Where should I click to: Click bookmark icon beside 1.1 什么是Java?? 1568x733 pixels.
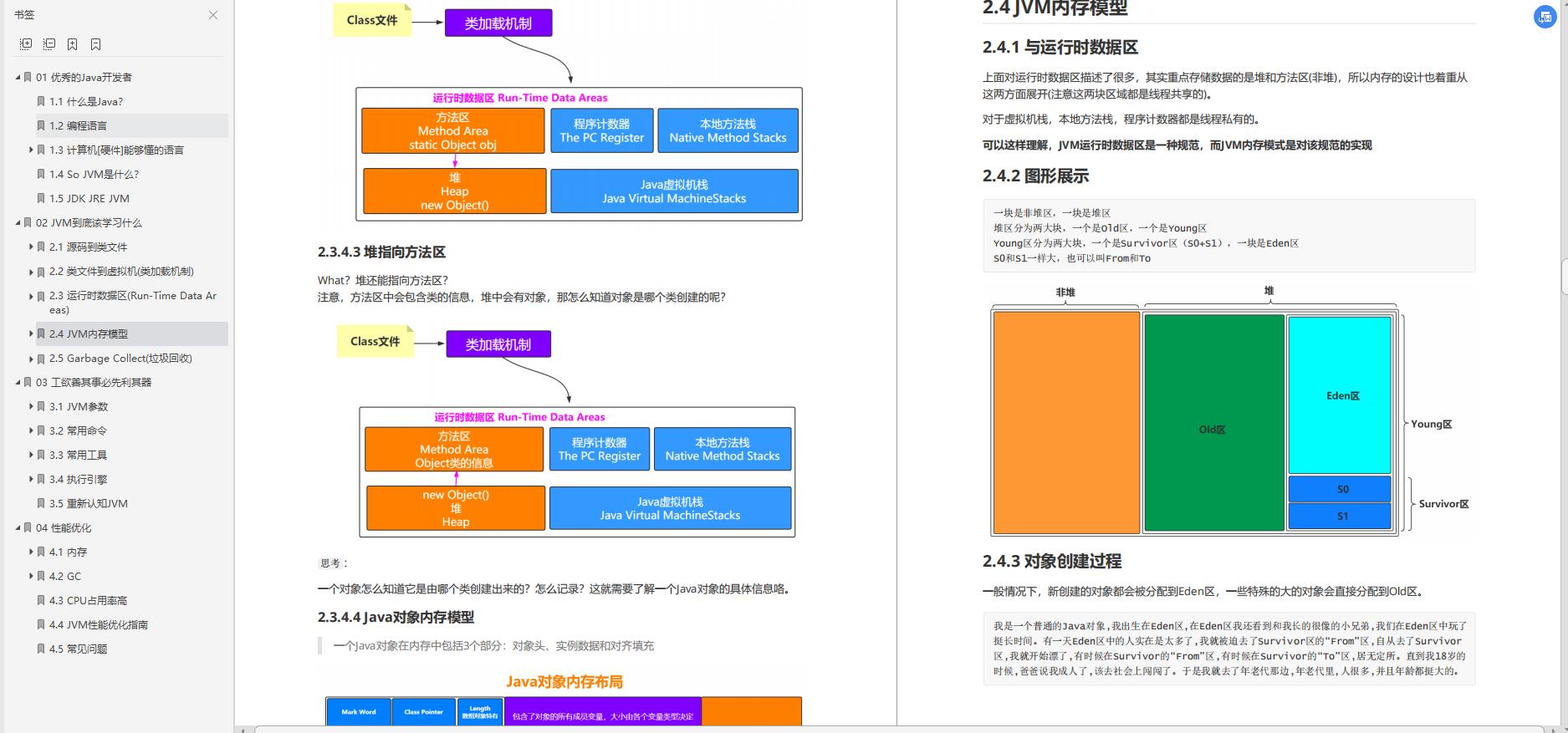pos(41,101)
